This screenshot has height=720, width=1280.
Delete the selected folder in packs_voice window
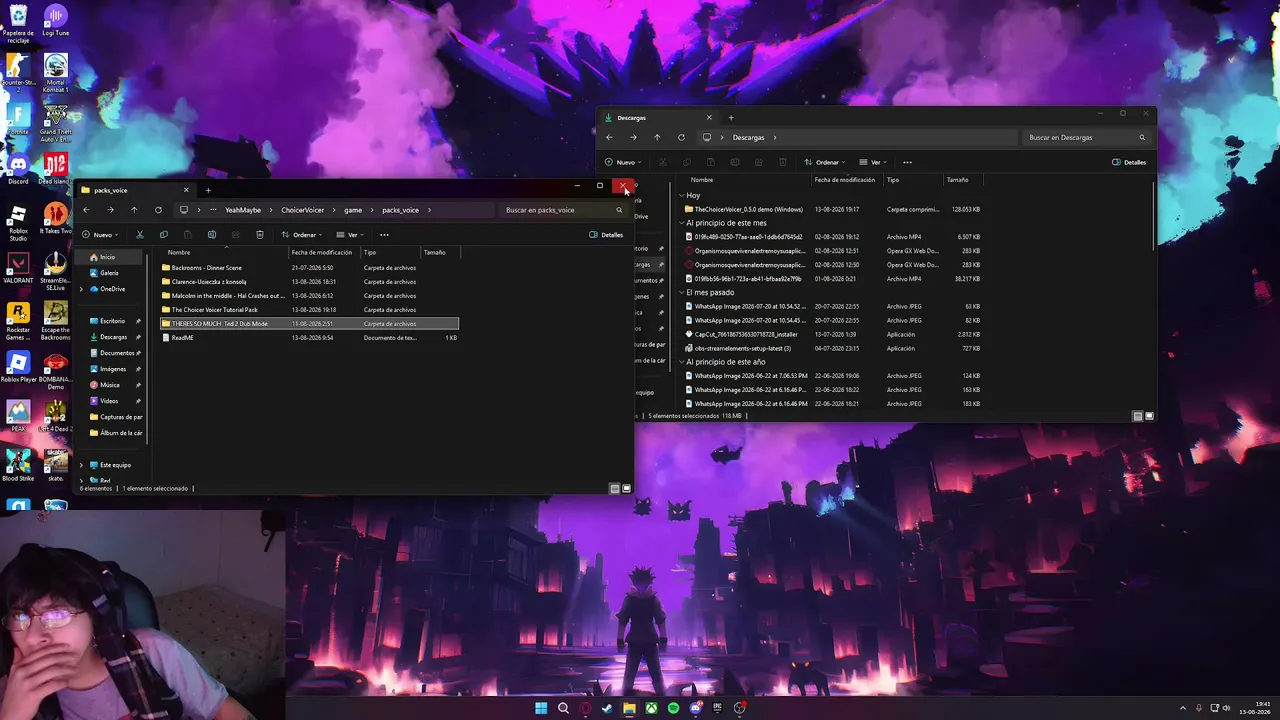(x=260, y=235)
